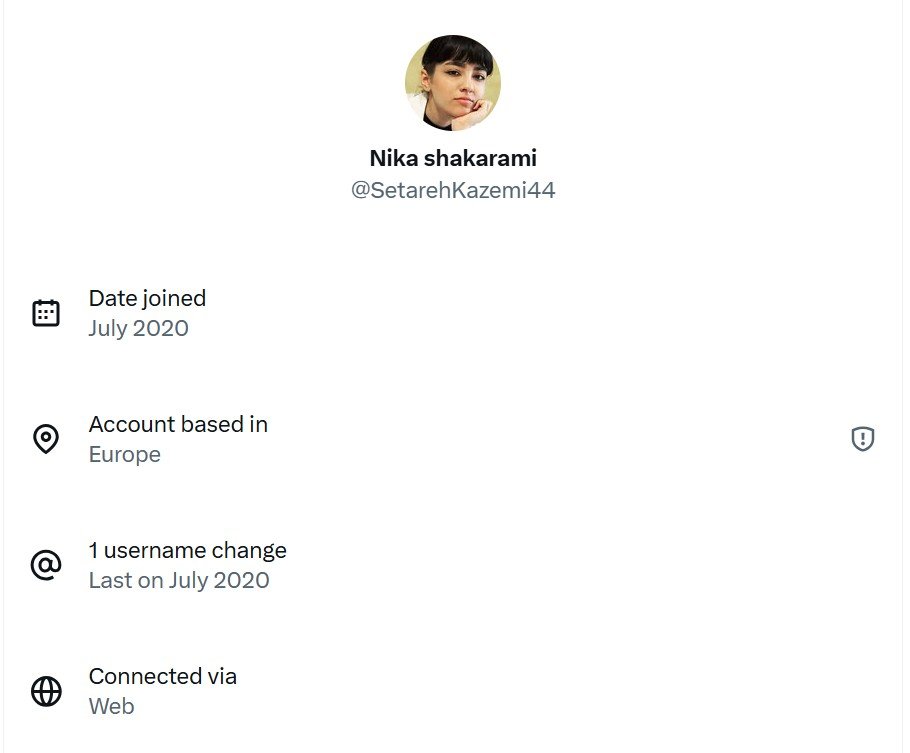Click the "Date joined" heading text
This screenshot has height=753, width=910.
pyautogui.click(x=147, y=298)
